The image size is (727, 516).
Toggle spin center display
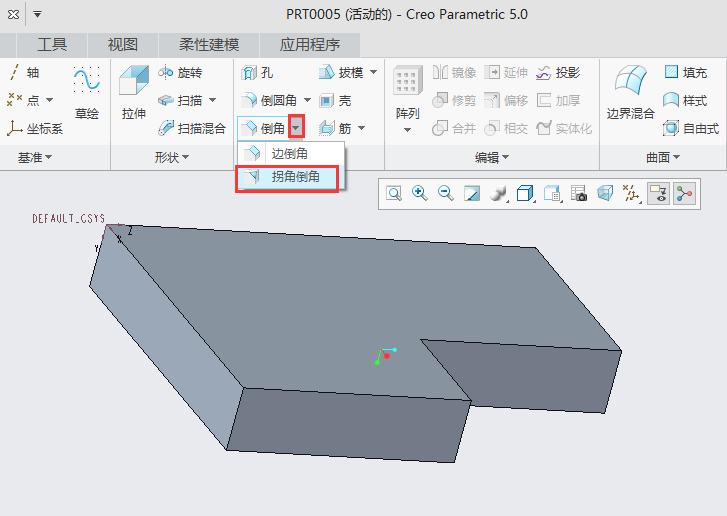[684, 193]
